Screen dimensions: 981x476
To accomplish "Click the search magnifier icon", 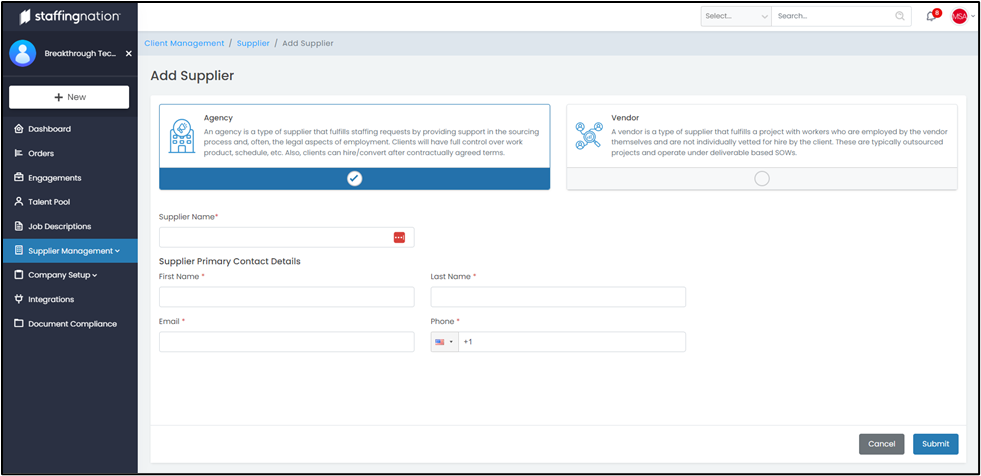I will 900,16.
